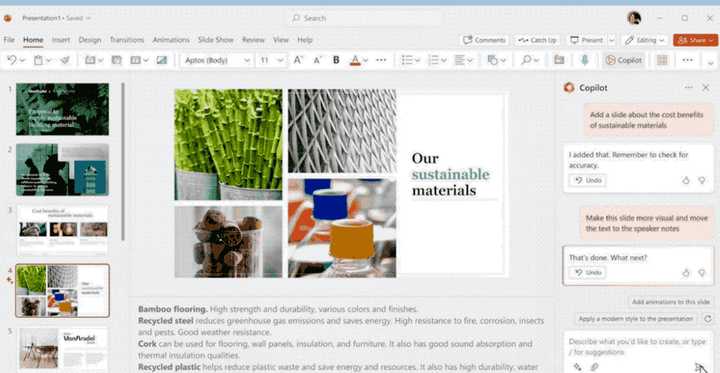The width and height of the screenshot is (720, 373).
Task: Switch to the Transitions tab
Action: pyautogui.click(x=127, y=40)
